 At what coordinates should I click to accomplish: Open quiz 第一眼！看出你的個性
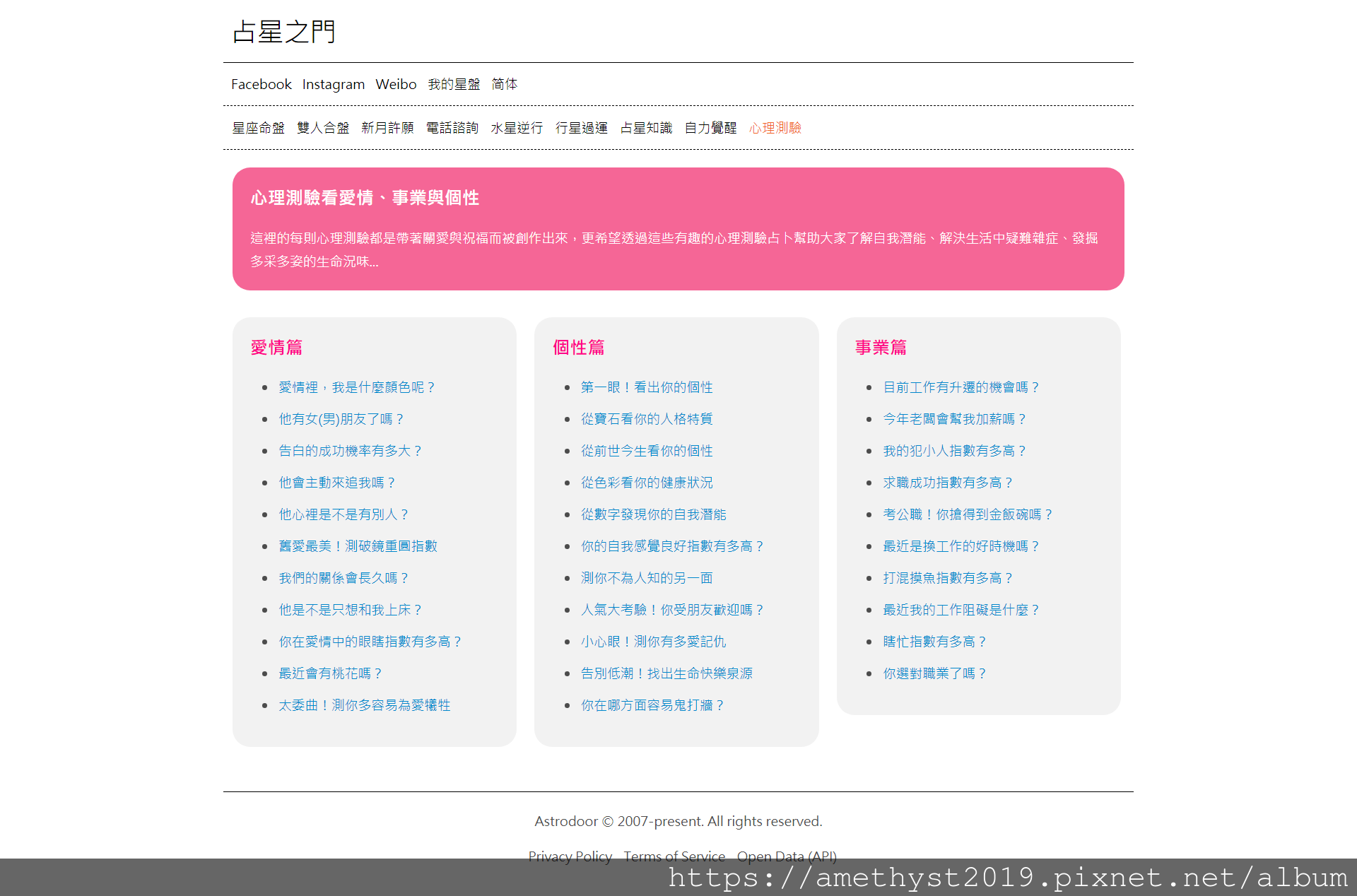[x=647, y=387]
